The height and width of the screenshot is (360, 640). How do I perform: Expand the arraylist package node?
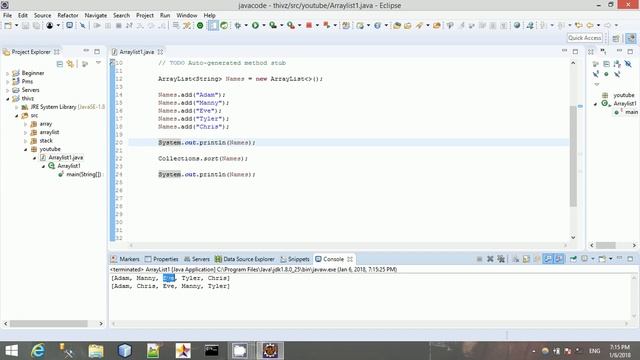[x=25, y=133]
